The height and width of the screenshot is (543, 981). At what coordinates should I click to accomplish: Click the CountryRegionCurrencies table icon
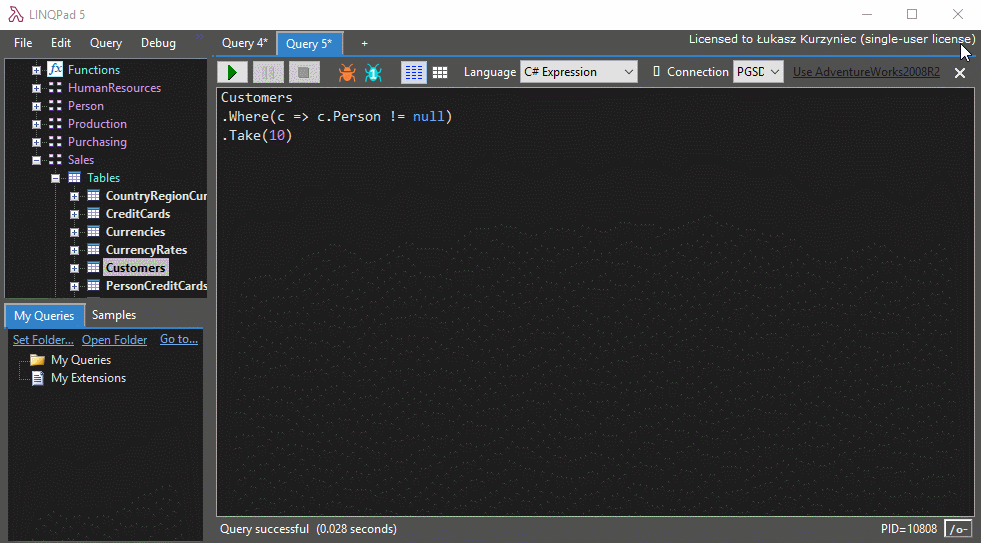[x=93, y=196]
